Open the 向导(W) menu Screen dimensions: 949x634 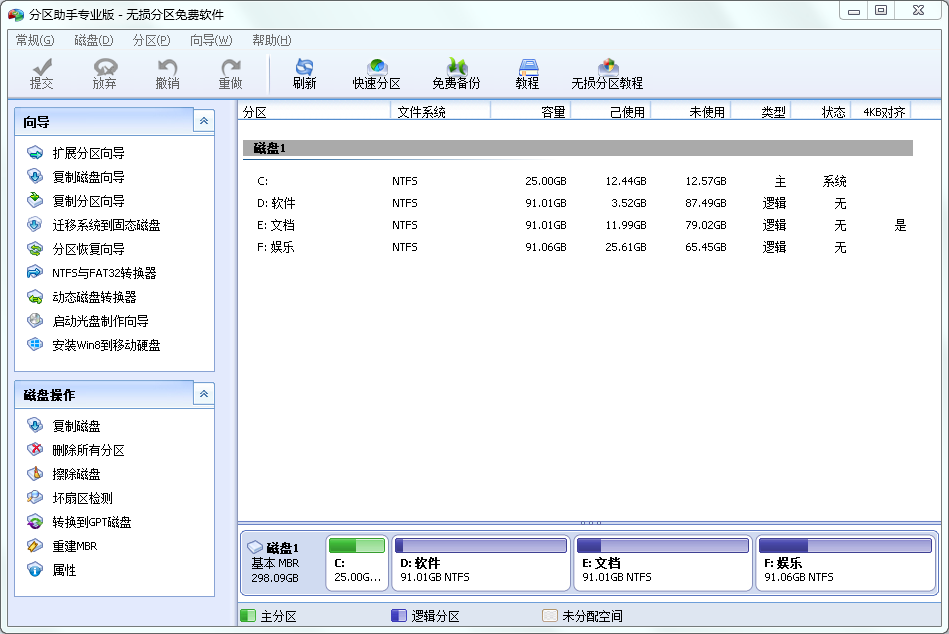[211, 40]
